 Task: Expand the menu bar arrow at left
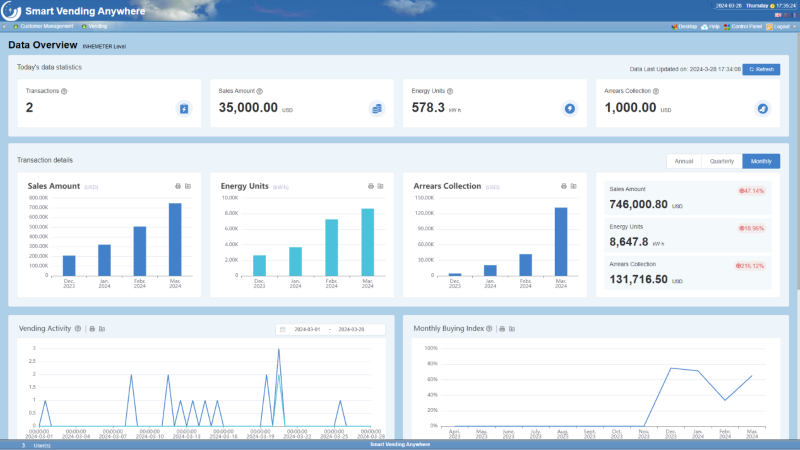(4, 26)
